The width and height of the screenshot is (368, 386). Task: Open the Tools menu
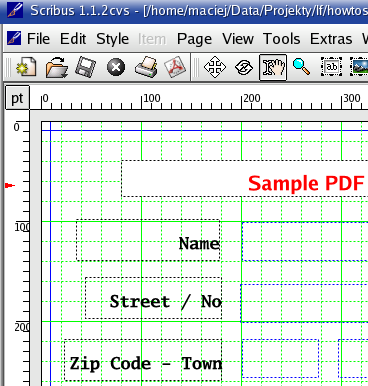tap(281, 39)
